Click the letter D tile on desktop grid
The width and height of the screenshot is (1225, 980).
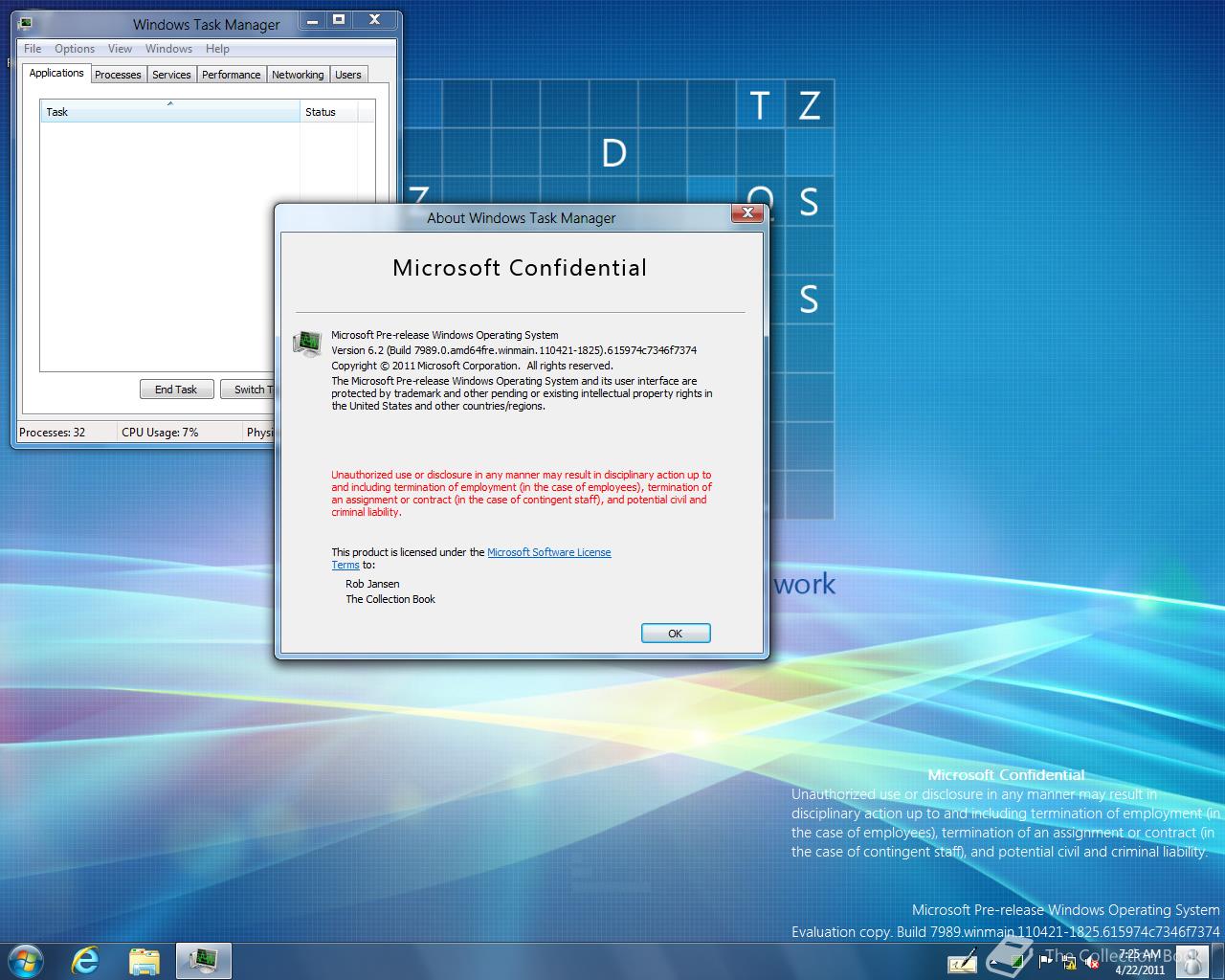click(614, 153)
